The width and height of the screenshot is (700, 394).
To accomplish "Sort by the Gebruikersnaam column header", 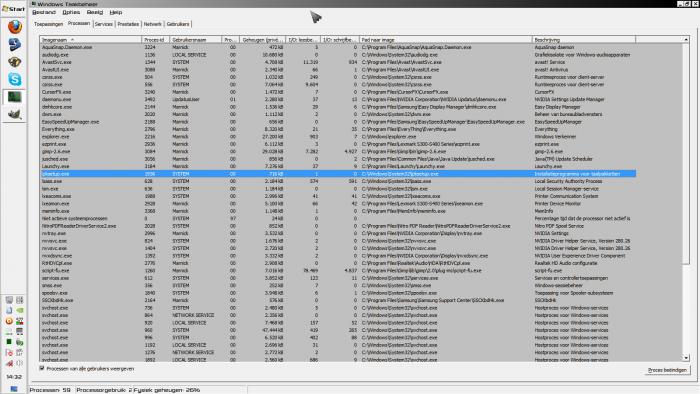I will pos(196,40).
